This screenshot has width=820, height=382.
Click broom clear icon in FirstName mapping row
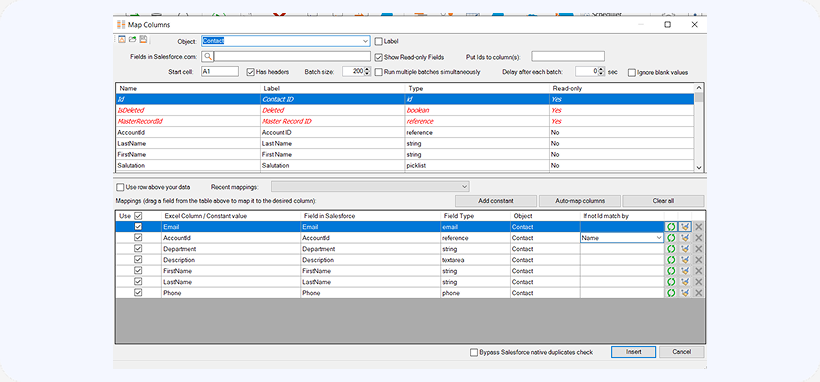coord(685,271)
